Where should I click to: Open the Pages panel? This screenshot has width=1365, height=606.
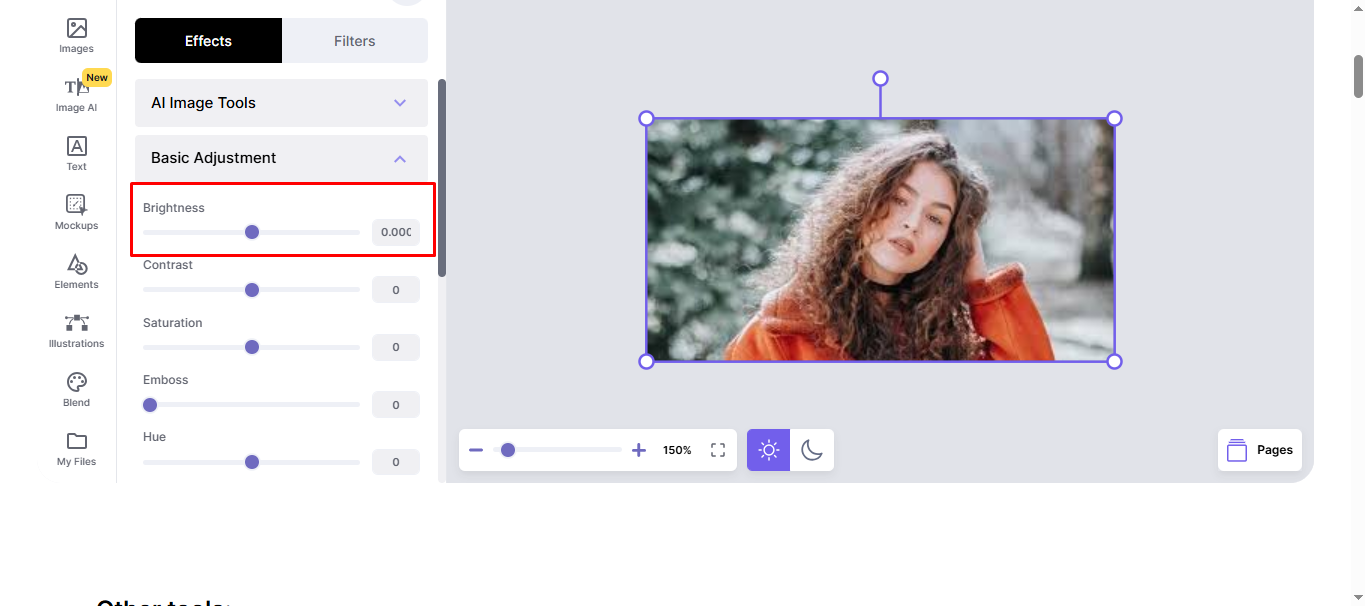(1259, 449)
